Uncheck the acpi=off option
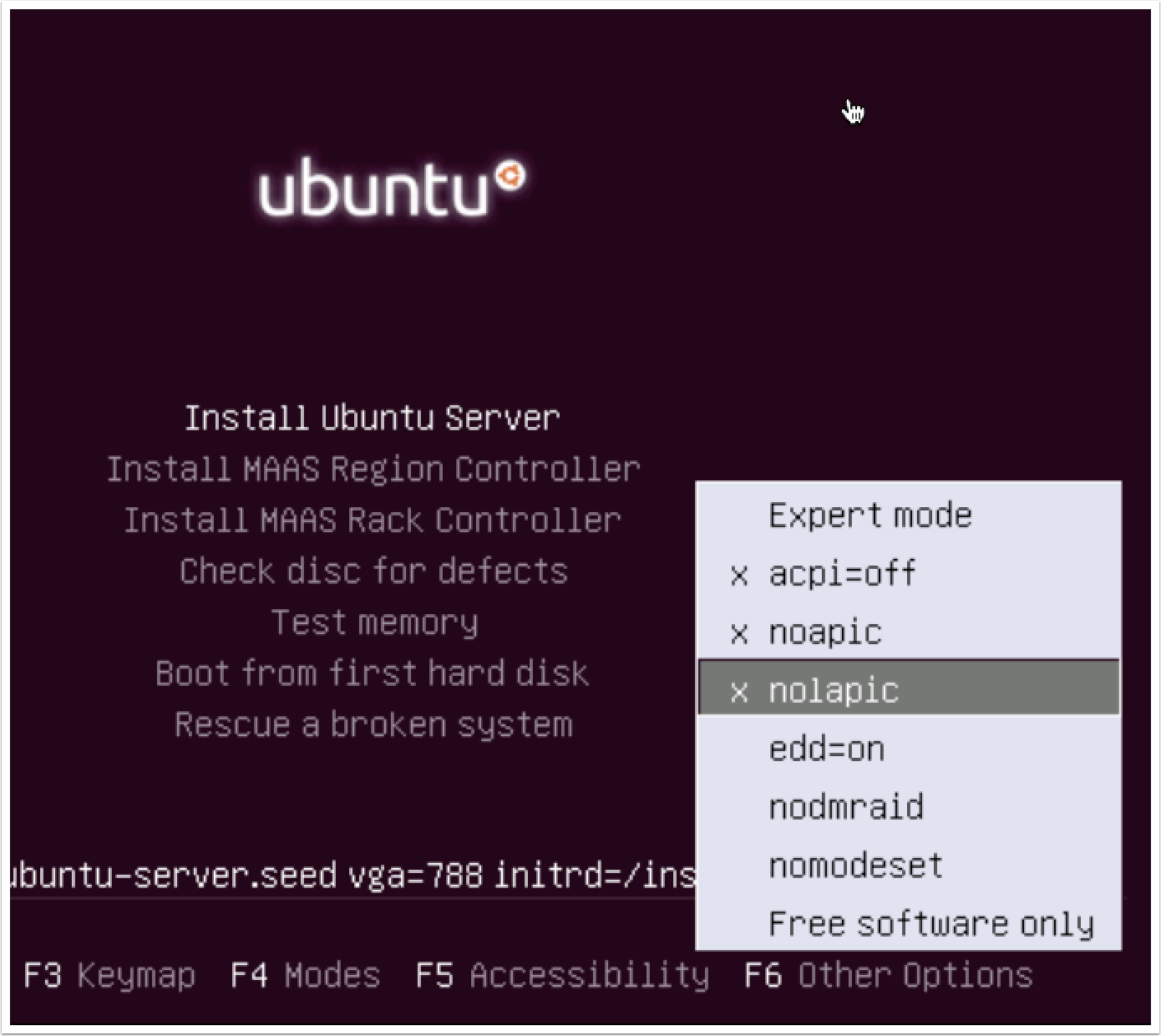Viewport: 1161px width, 1036px height. [841, 574]
